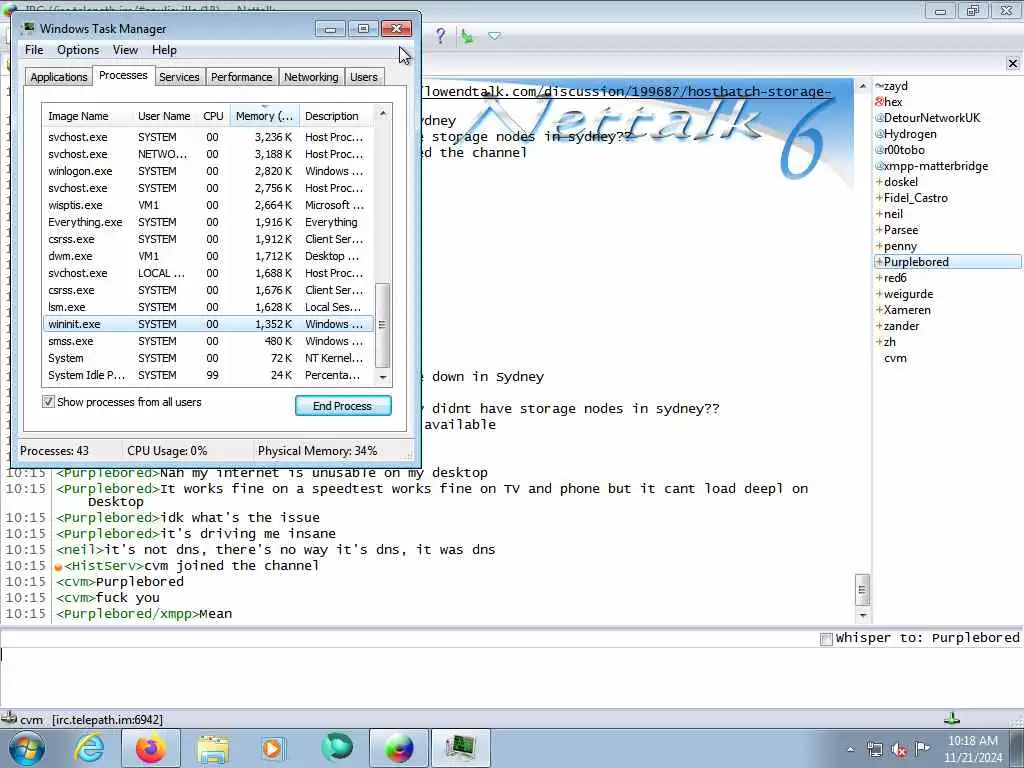Screen dimensions: 1024x768
Task: Select the winlogon.exe process row
Action: [x=208, y=171]
